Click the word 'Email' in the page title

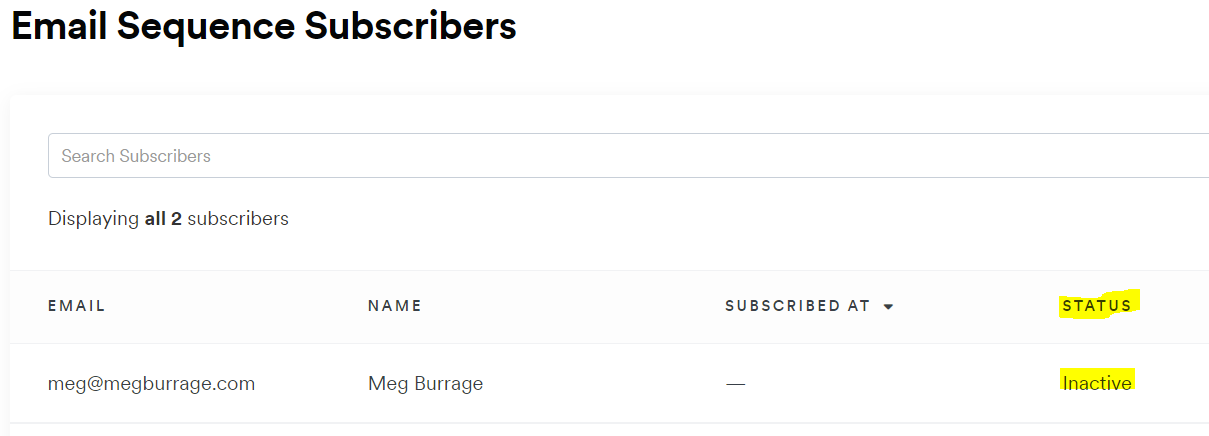click(x=64, y=26)
